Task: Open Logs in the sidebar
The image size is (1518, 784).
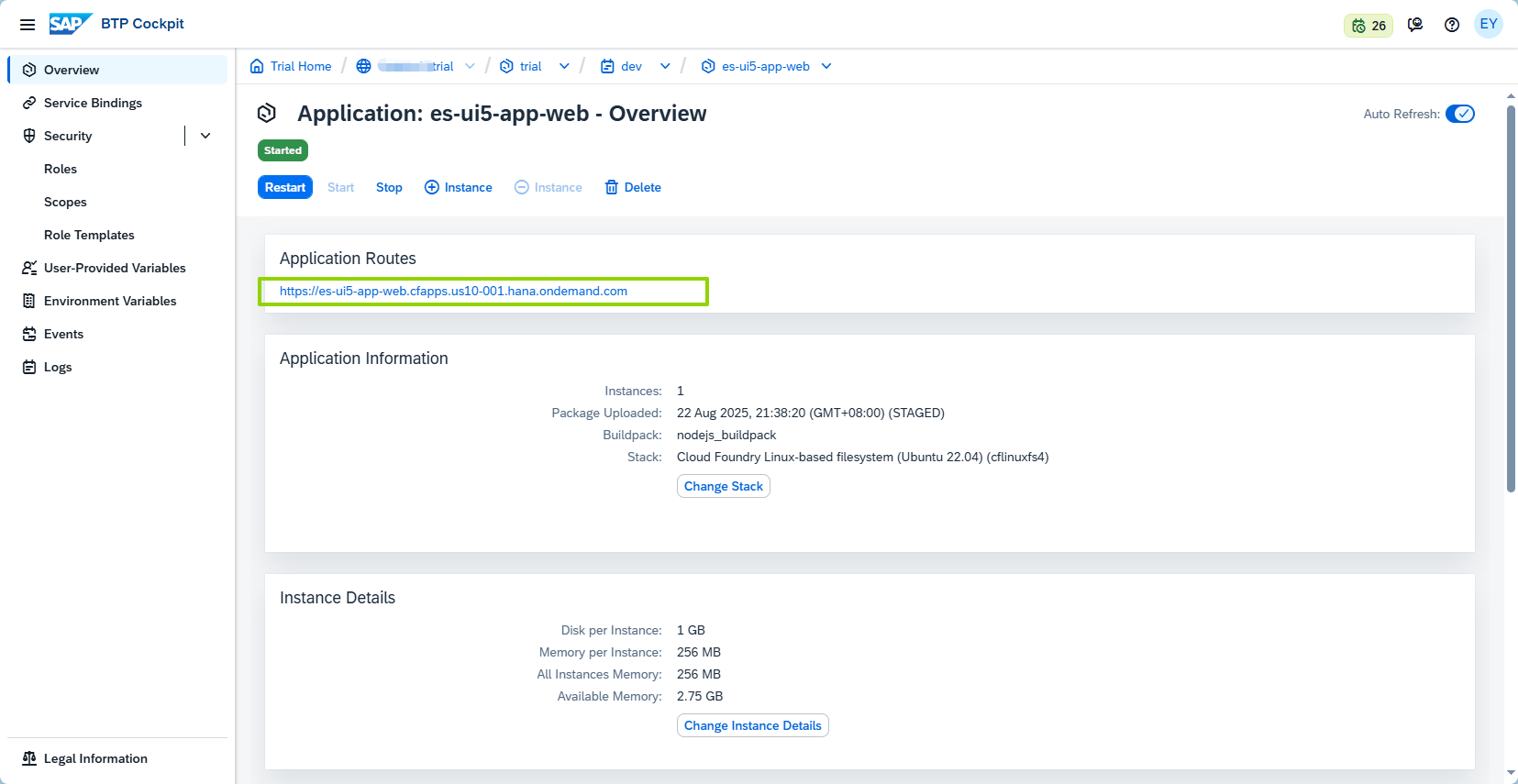Action: (58, 367)
